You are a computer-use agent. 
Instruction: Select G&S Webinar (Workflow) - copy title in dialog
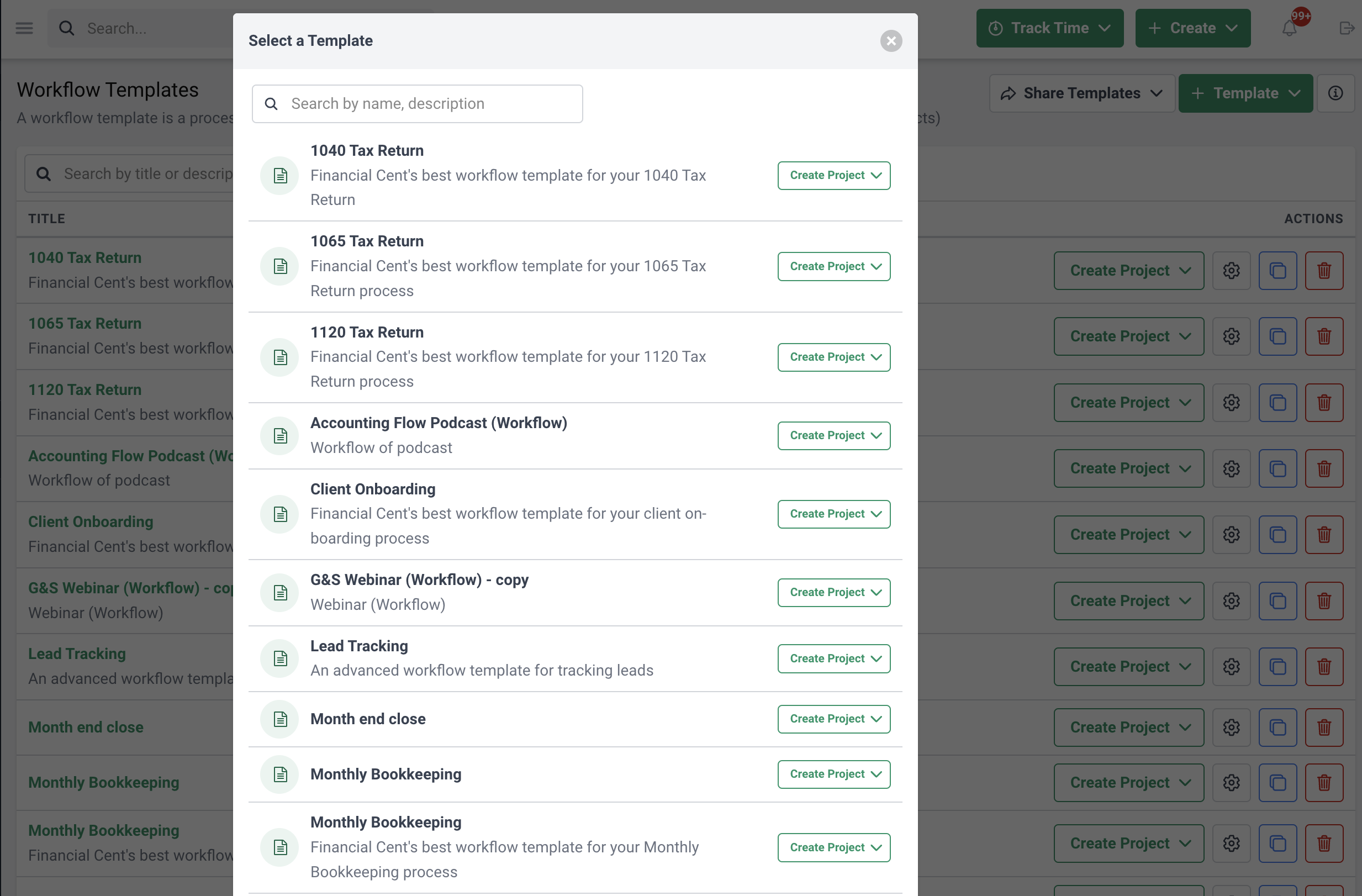pyautogui.click(x=419, y=580)
